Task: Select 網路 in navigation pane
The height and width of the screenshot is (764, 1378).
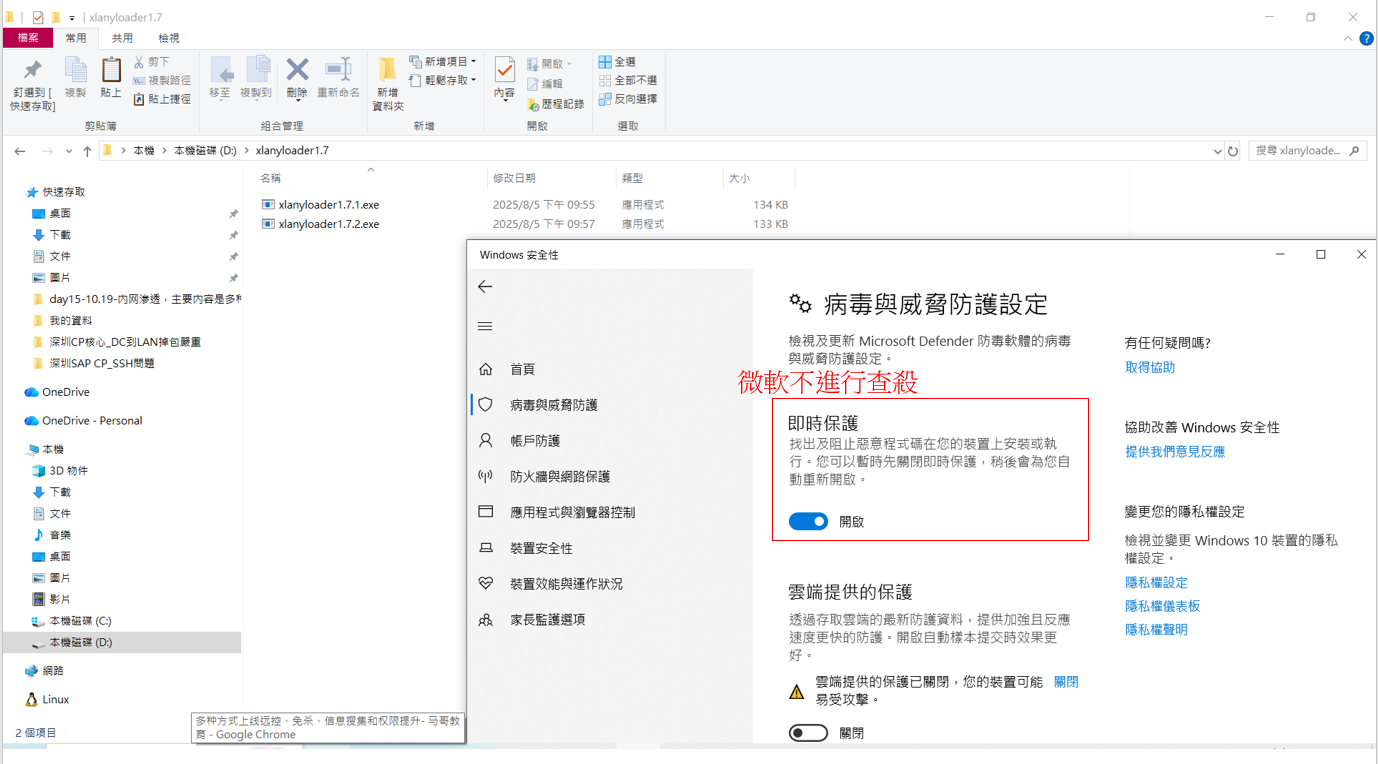Action: (53, 671)
